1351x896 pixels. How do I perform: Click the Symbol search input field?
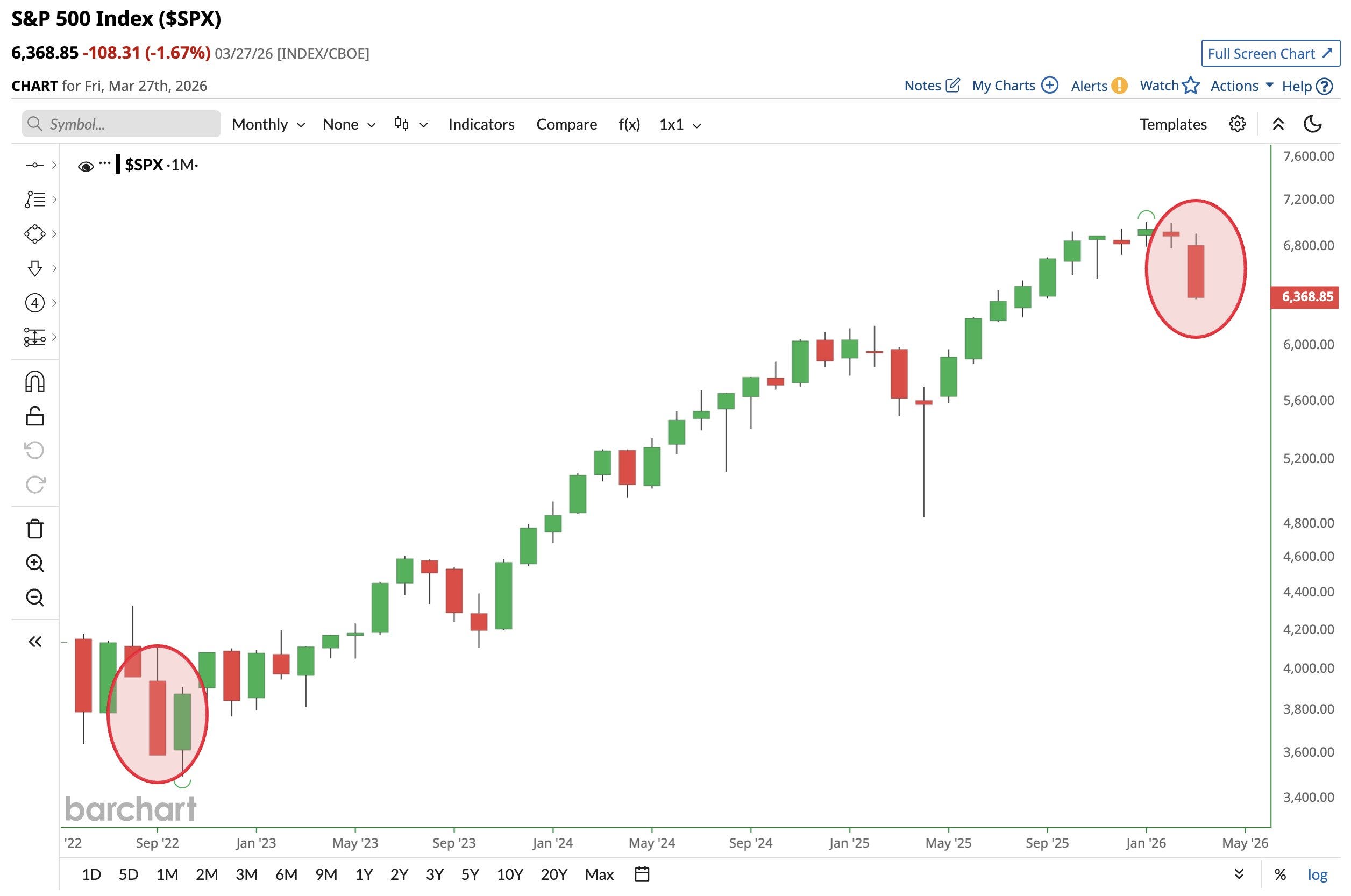(x=121, y=124)
